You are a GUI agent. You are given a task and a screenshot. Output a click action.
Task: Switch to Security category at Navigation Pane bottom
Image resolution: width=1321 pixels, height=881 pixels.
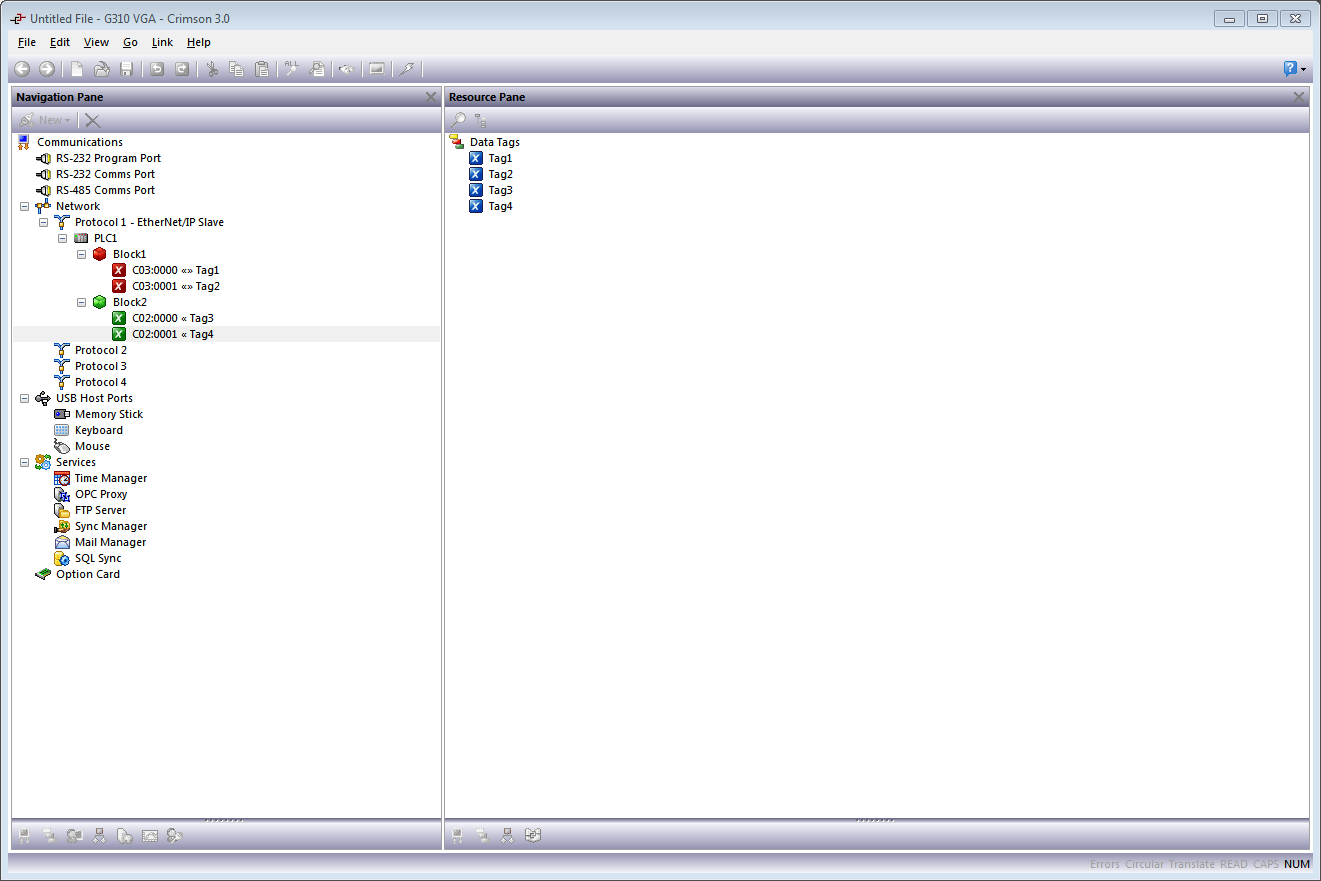[174, 836]
